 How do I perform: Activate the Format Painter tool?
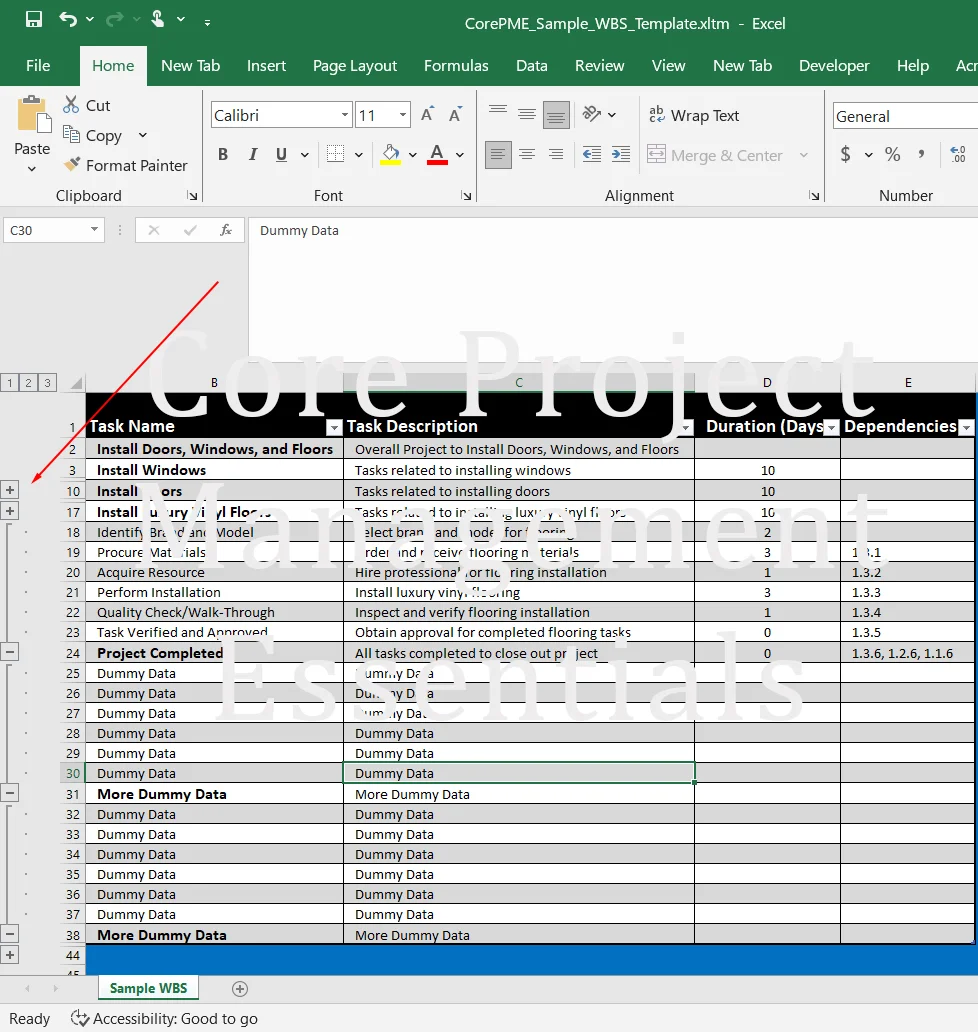coord(127,165)
